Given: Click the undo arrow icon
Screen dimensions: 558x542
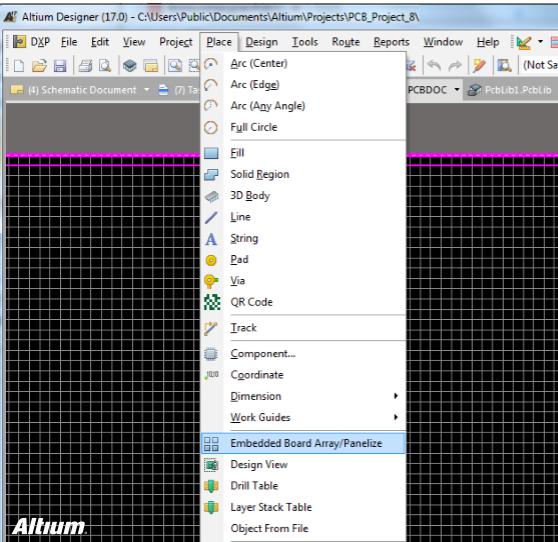Looking at the screenshot, I should coord(435,65).
